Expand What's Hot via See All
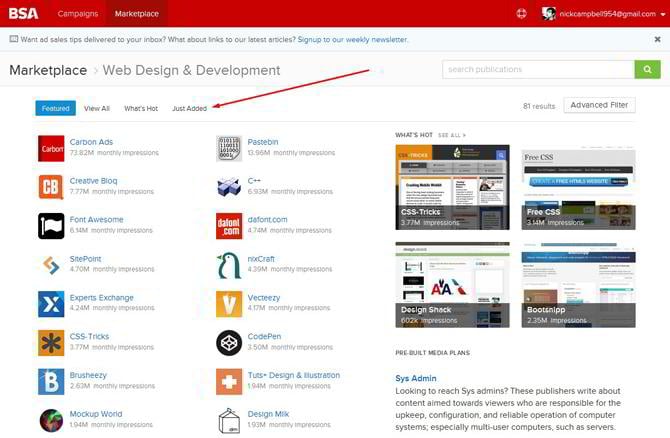 pos(451,134)
